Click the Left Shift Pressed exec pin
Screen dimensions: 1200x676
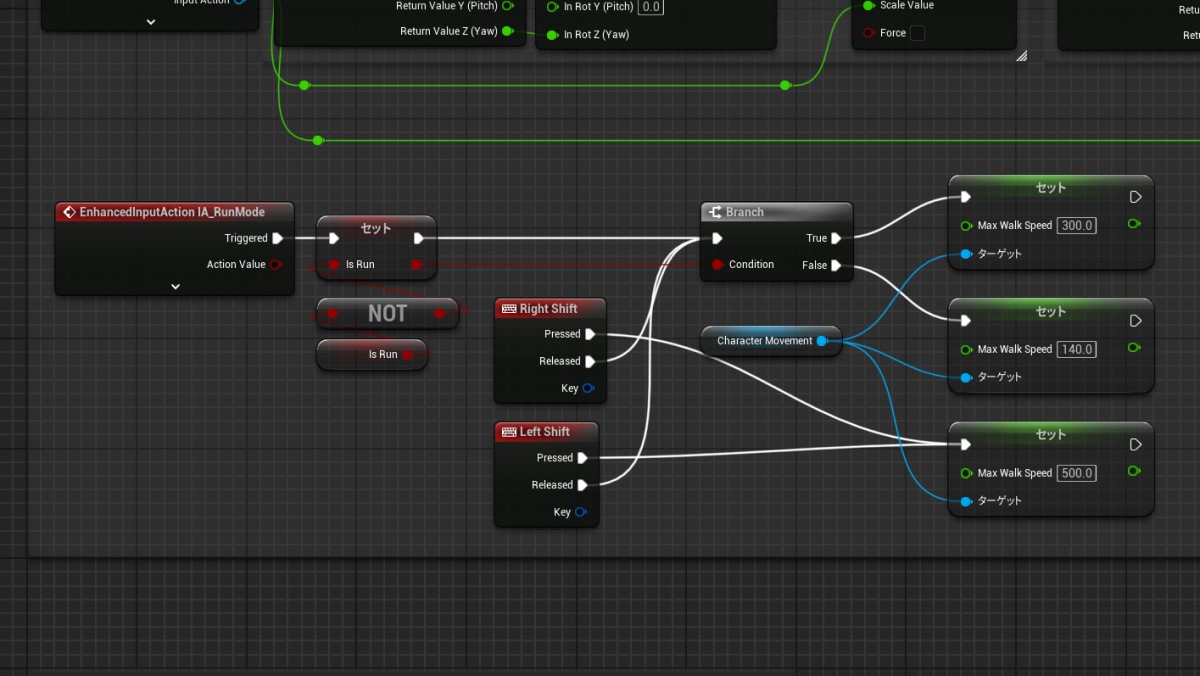(582, 458)
